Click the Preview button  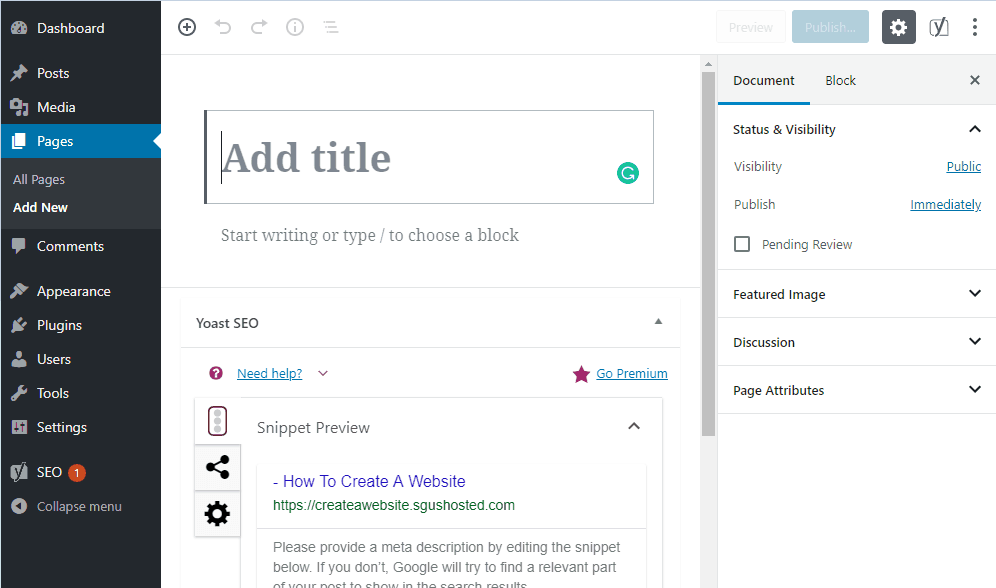coord(751,27)
